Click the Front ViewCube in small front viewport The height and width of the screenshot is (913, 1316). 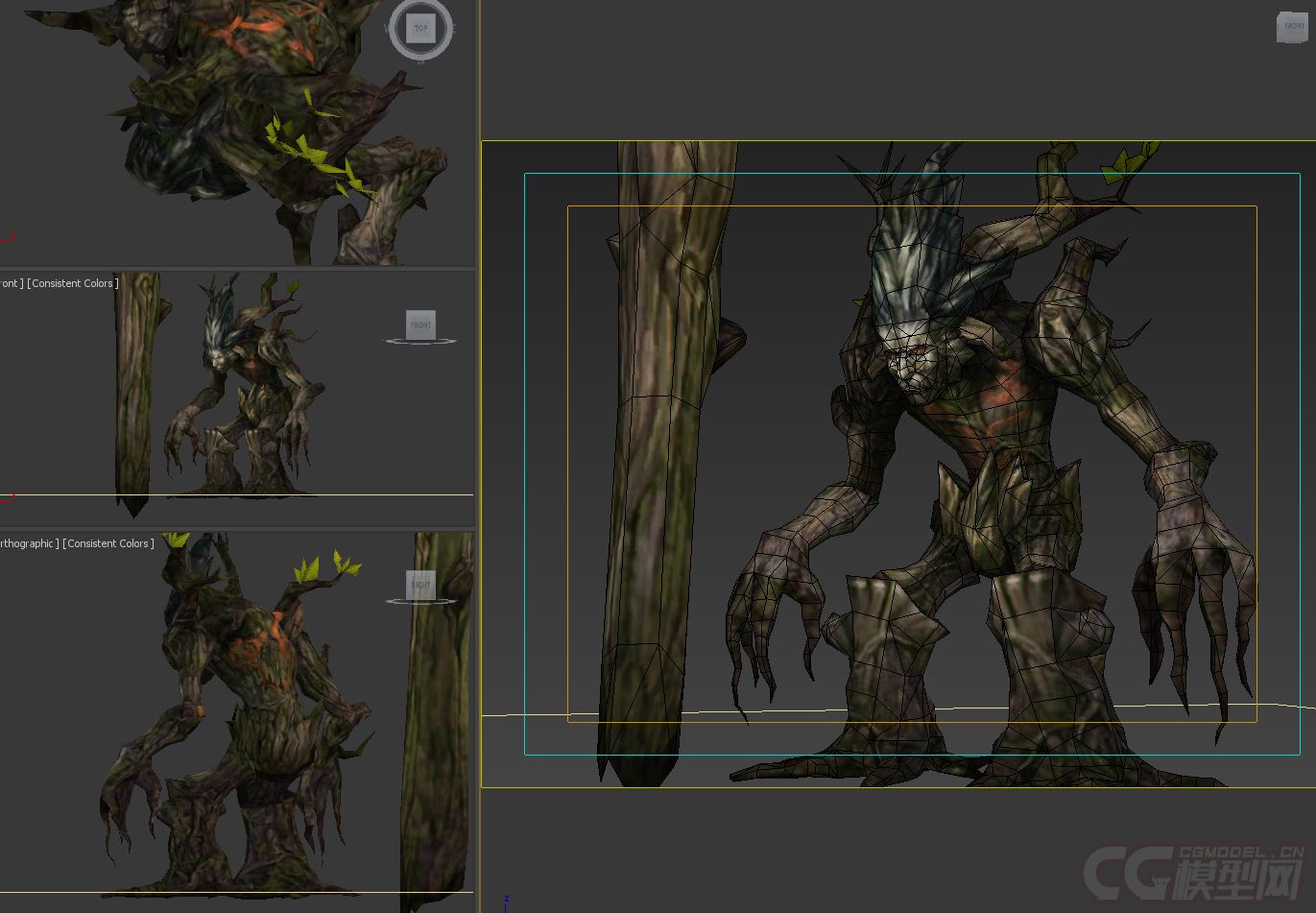pos(420,324)
